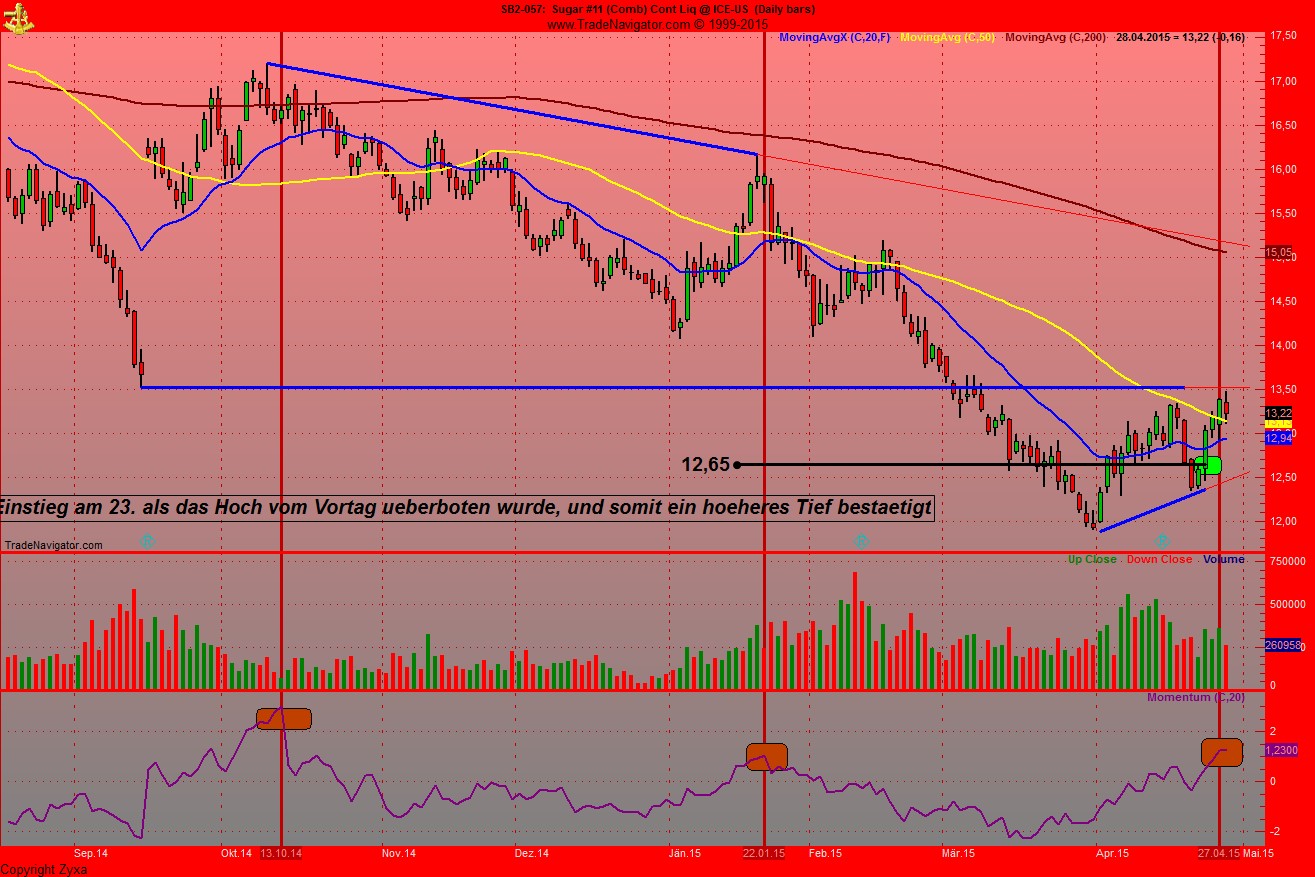Click the 13,22 last price tag
1315x877 pixels.
(x=1278, y=413)
